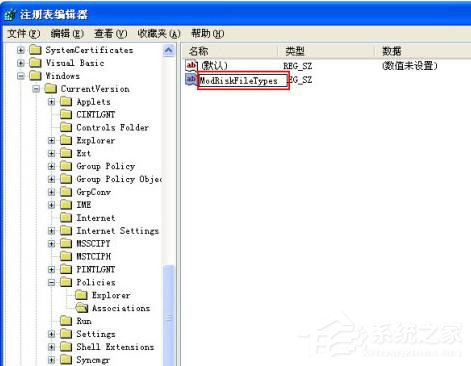The image size is (471, 366).
Task: Collapse the CurrentVersion key
Action: (x=36, y=89)
